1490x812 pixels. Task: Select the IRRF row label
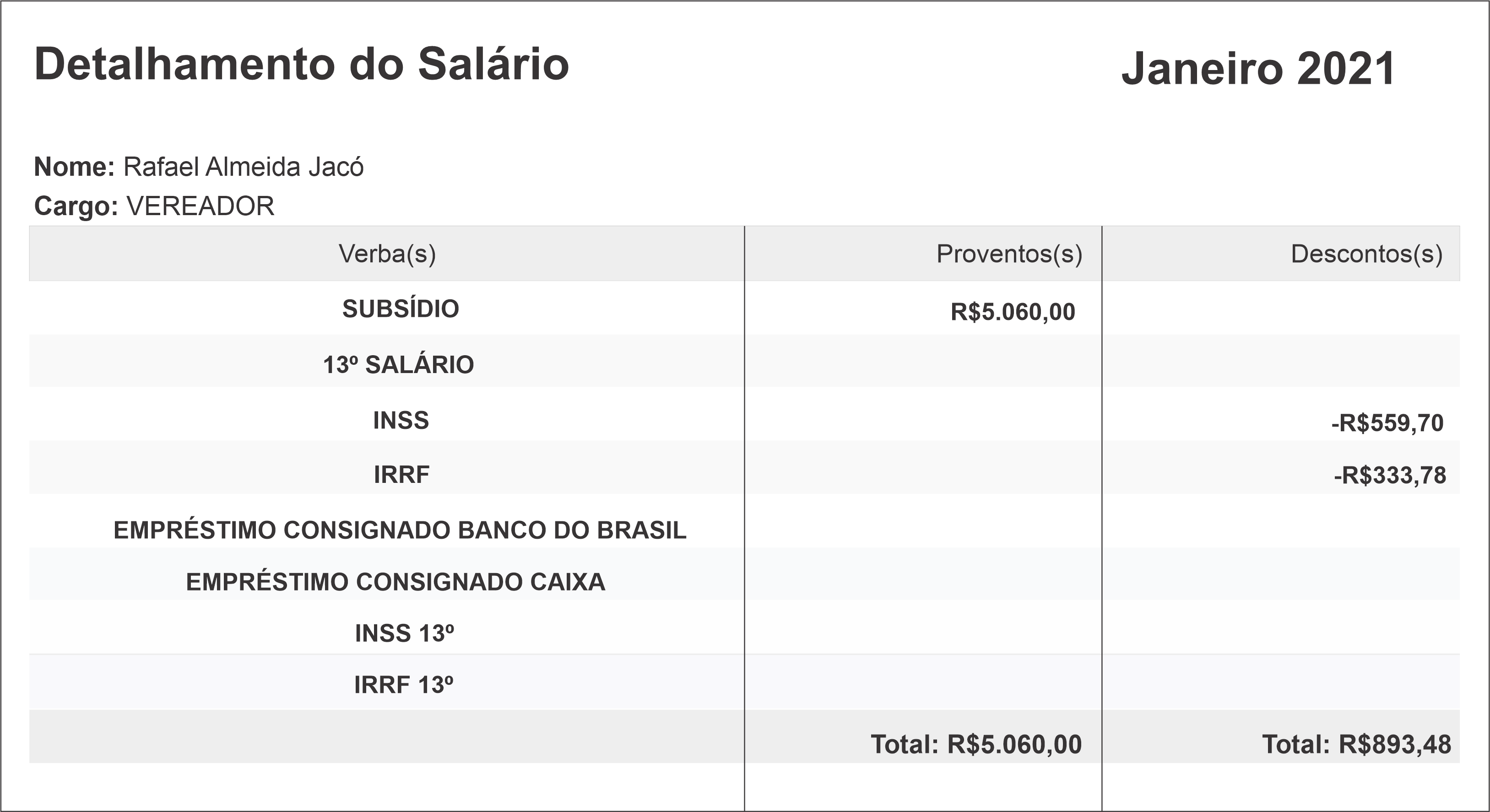pyautogui.click(x=401, y=475)
